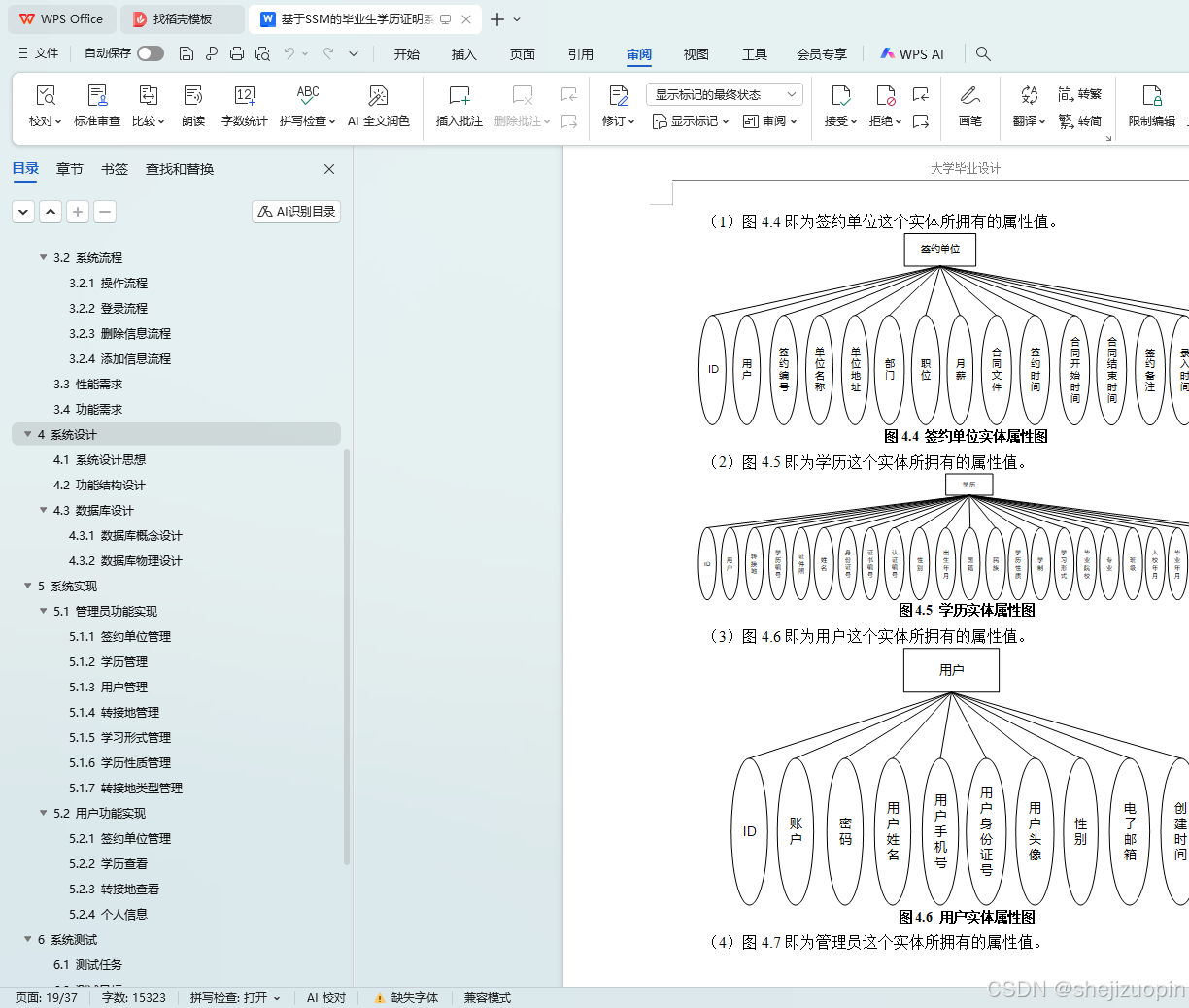
Task: Enable 限制编辑 restrict editing
Action: (x=1151, y=107)
